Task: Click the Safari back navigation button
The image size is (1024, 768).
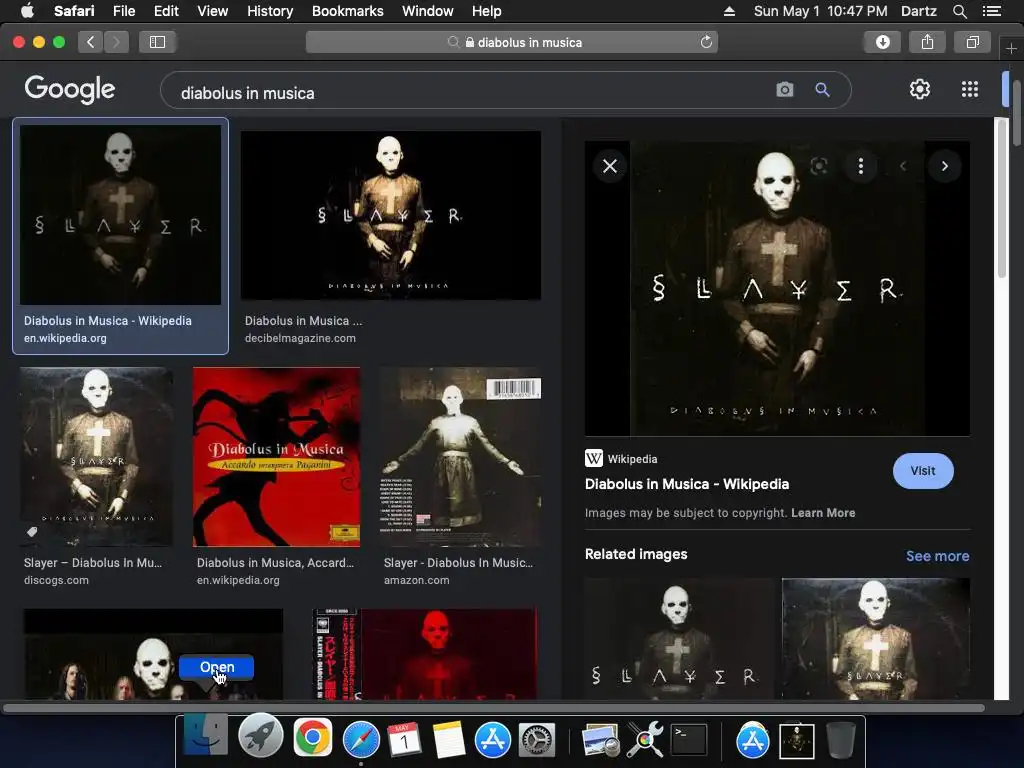Action: click(x=91, y=42)
